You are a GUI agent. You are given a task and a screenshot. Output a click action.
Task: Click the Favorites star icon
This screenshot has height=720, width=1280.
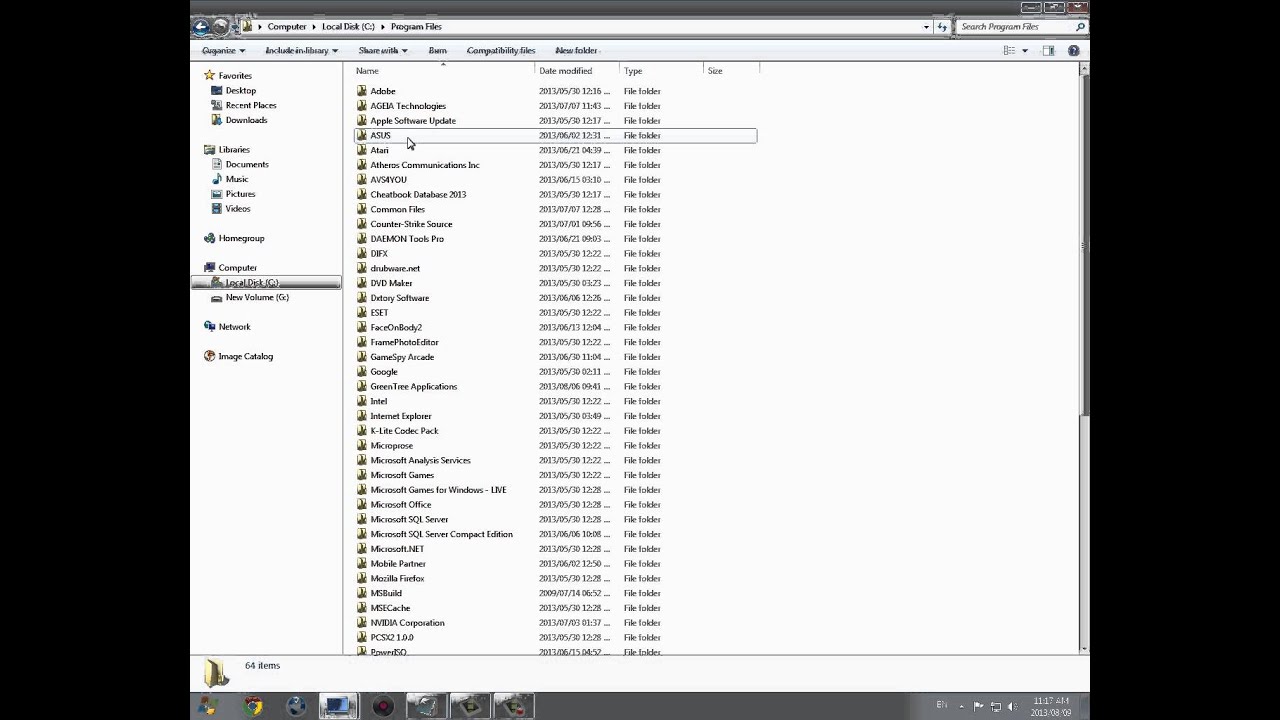coord(209,75)
